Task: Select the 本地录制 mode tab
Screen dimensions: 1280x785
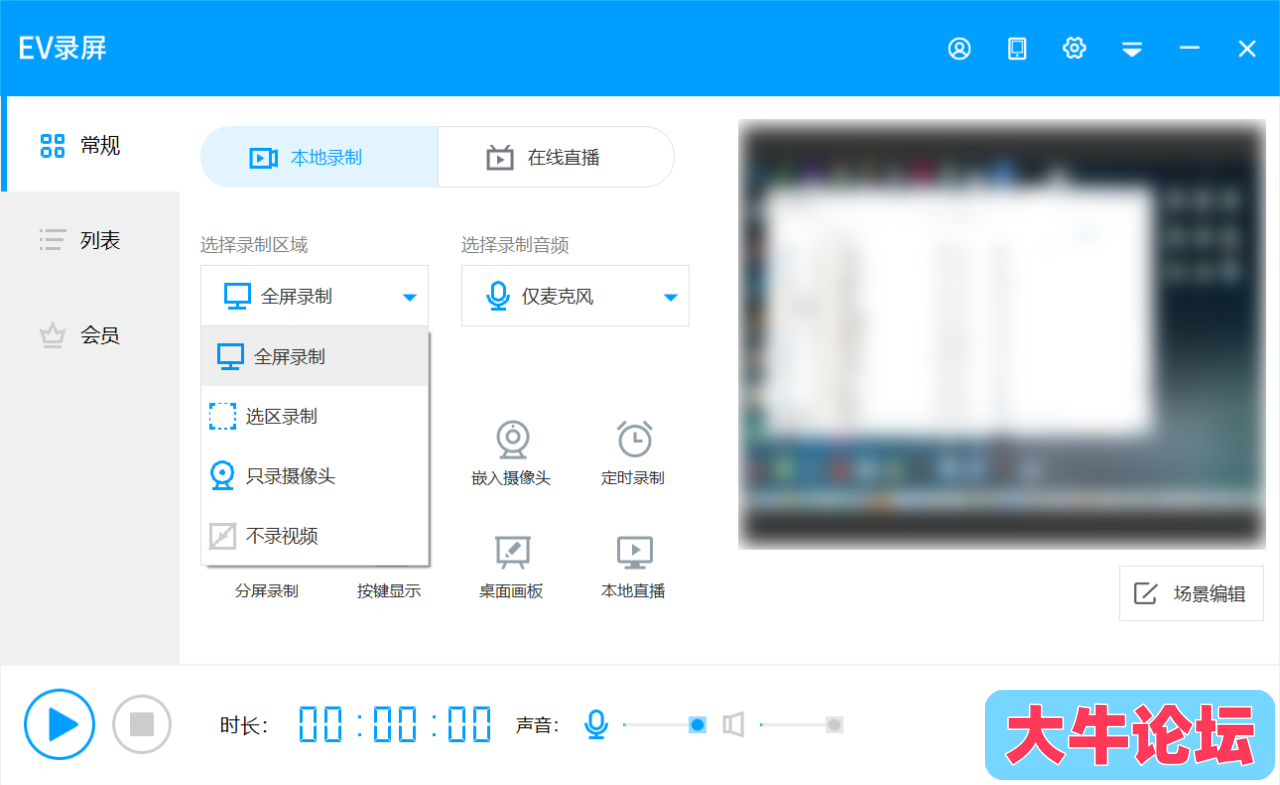Action: pyautogui.click(x=319, y=157)
